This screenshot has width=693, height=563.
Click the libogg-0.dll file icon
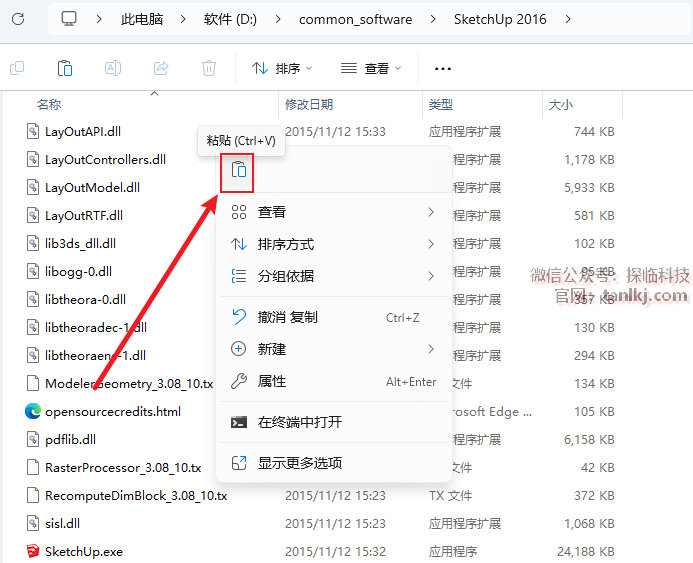(x=33, y=271)
